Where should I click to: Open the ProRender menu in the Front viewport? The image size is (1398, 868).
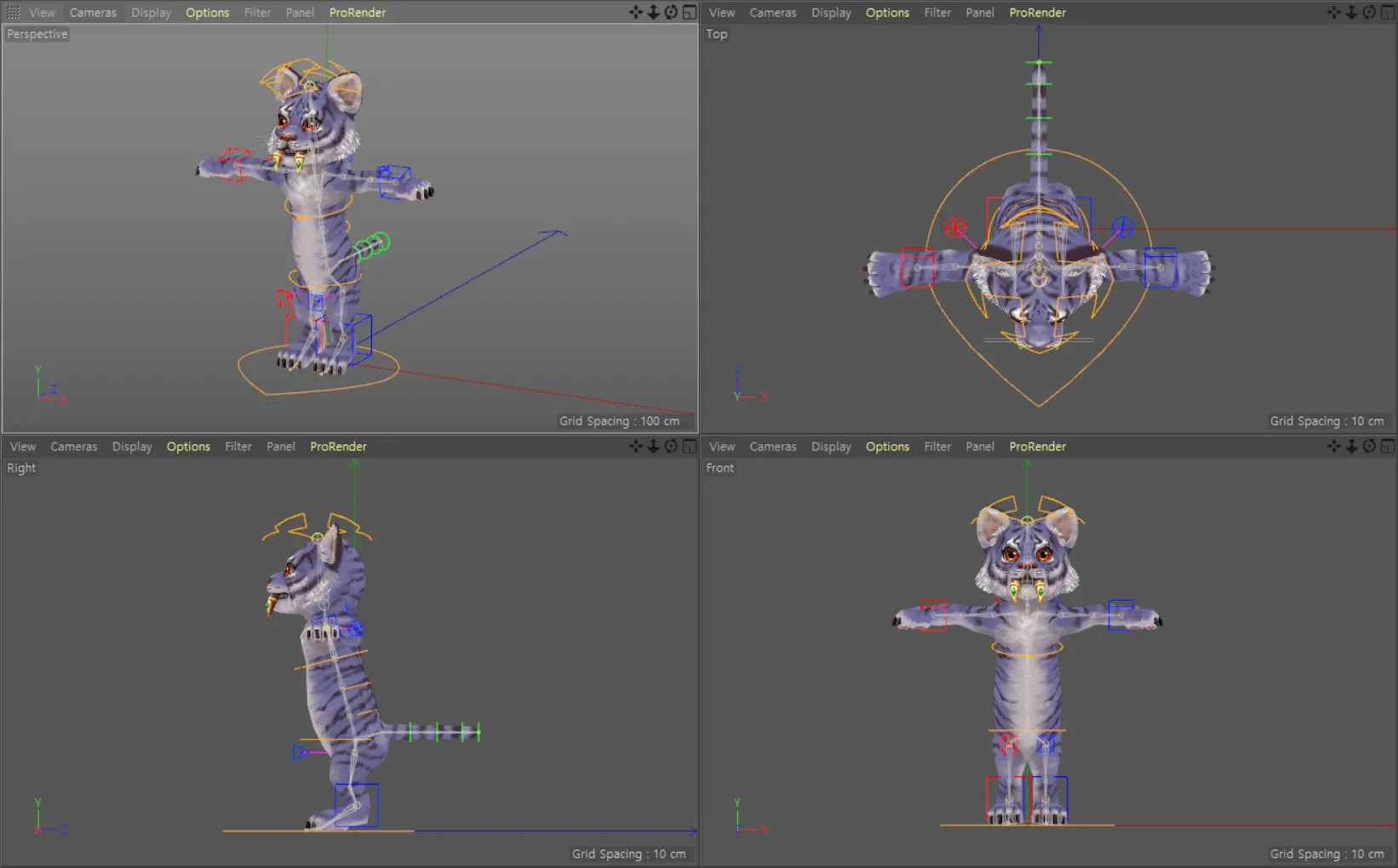click(1038, 447)
